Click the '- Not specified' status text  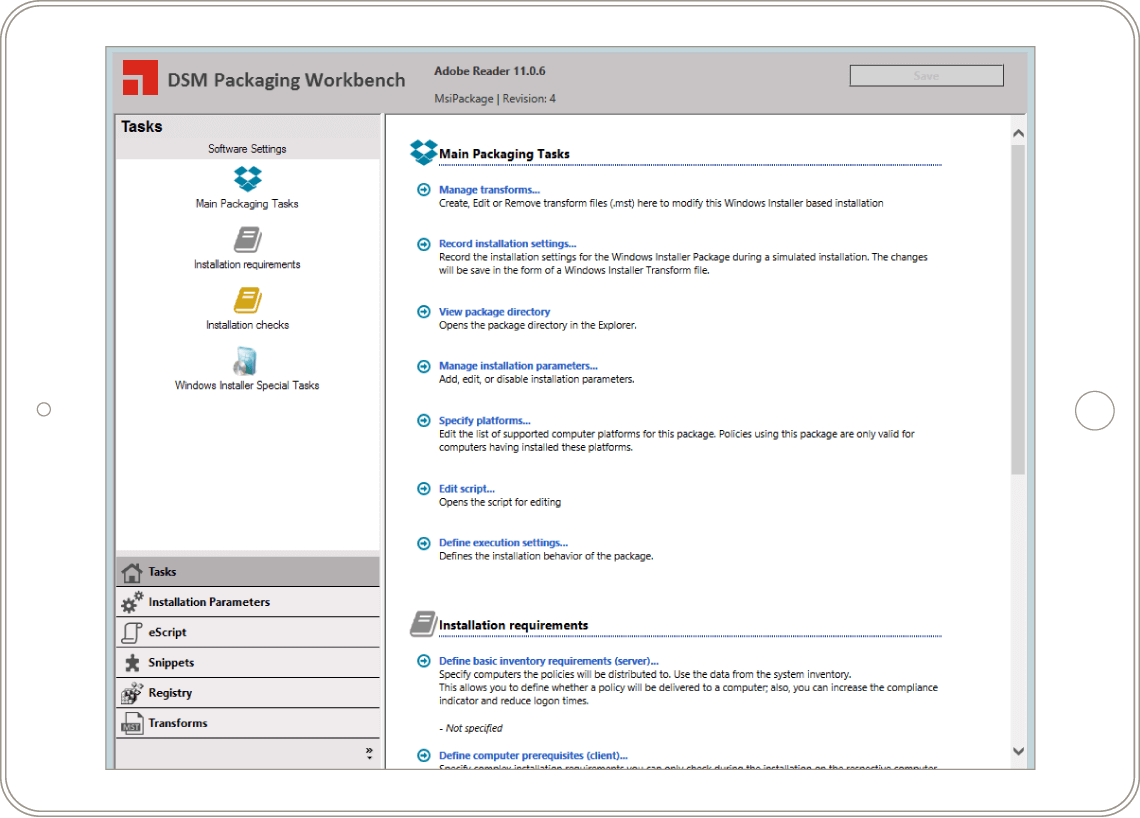pos(470,729)
